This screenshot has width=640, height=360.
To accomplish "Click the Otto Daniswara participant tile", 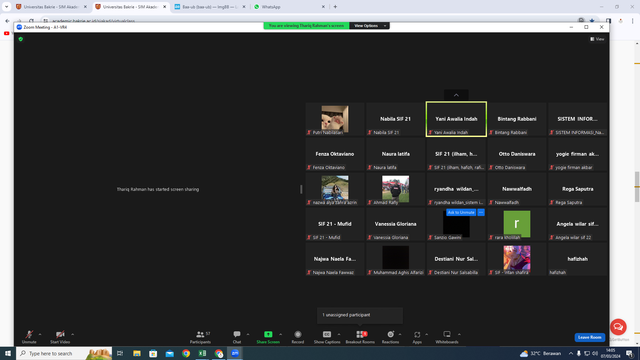I will [x=517, y=154].
